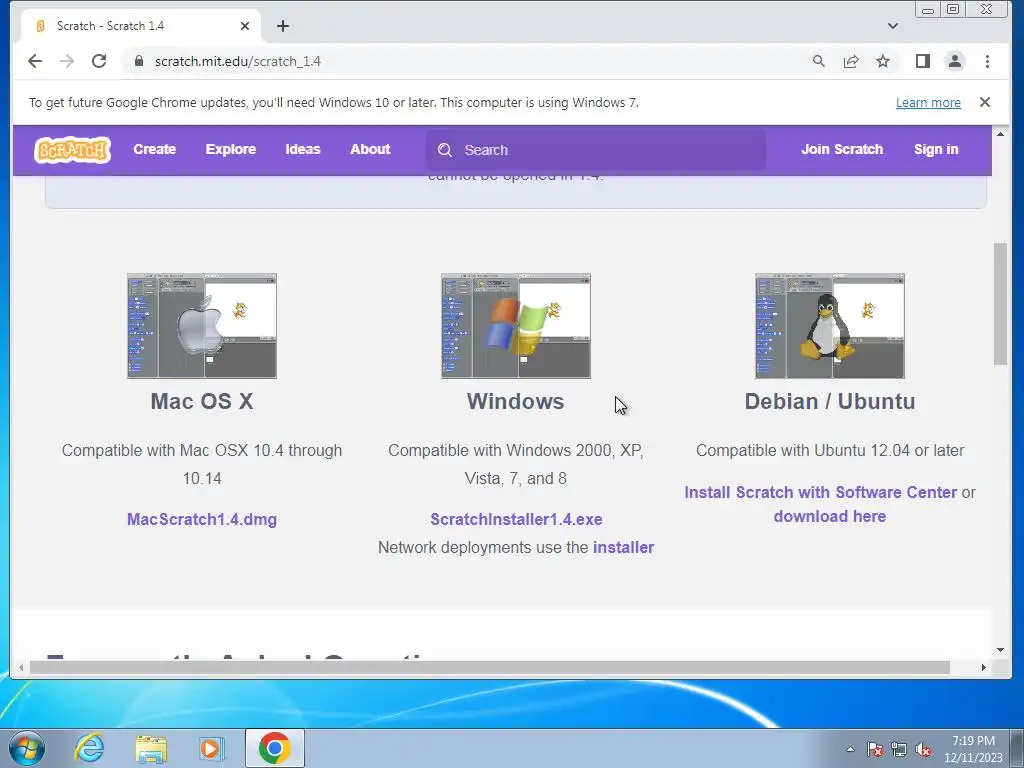Open the Create menu item
The image size is (1024, 768).
pyautogui.click(x=155, y=150)
